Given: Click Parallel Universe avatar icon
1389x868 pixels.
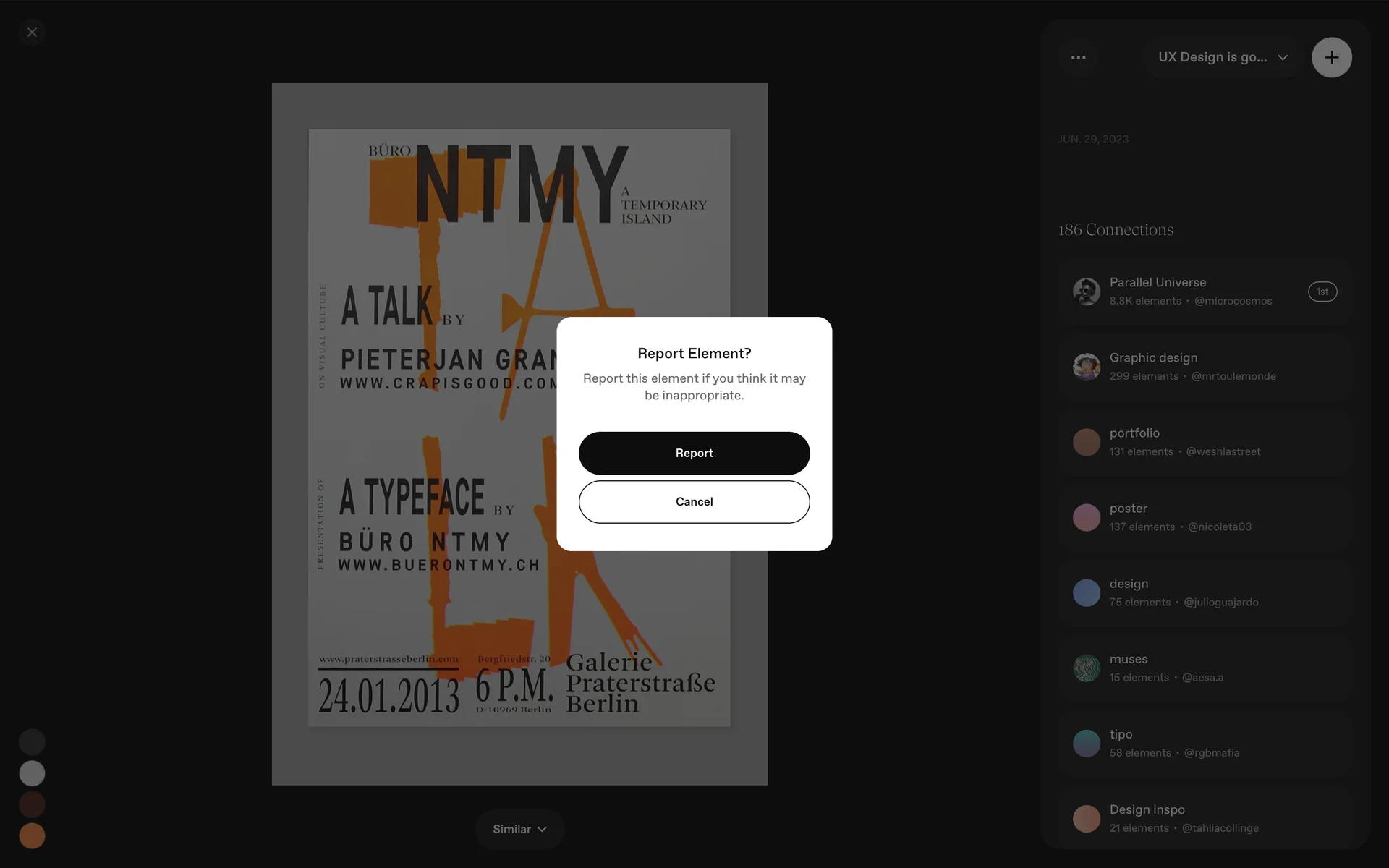Looking at the screenshot, I should coord(1086,292).
